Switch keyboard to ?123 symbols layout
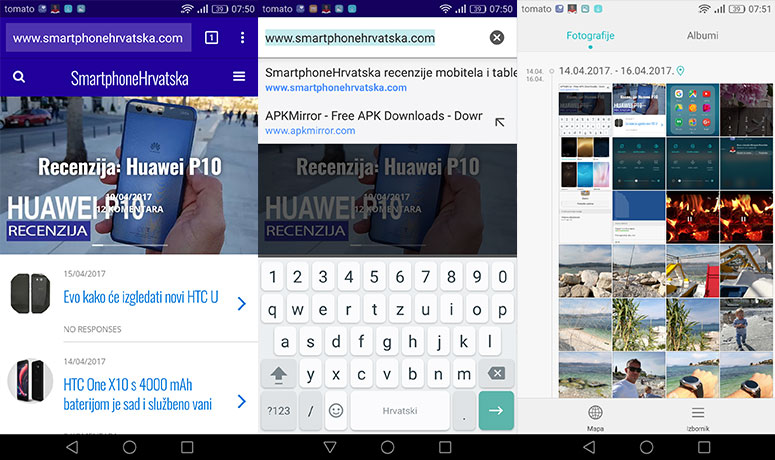 pos(279,411)
